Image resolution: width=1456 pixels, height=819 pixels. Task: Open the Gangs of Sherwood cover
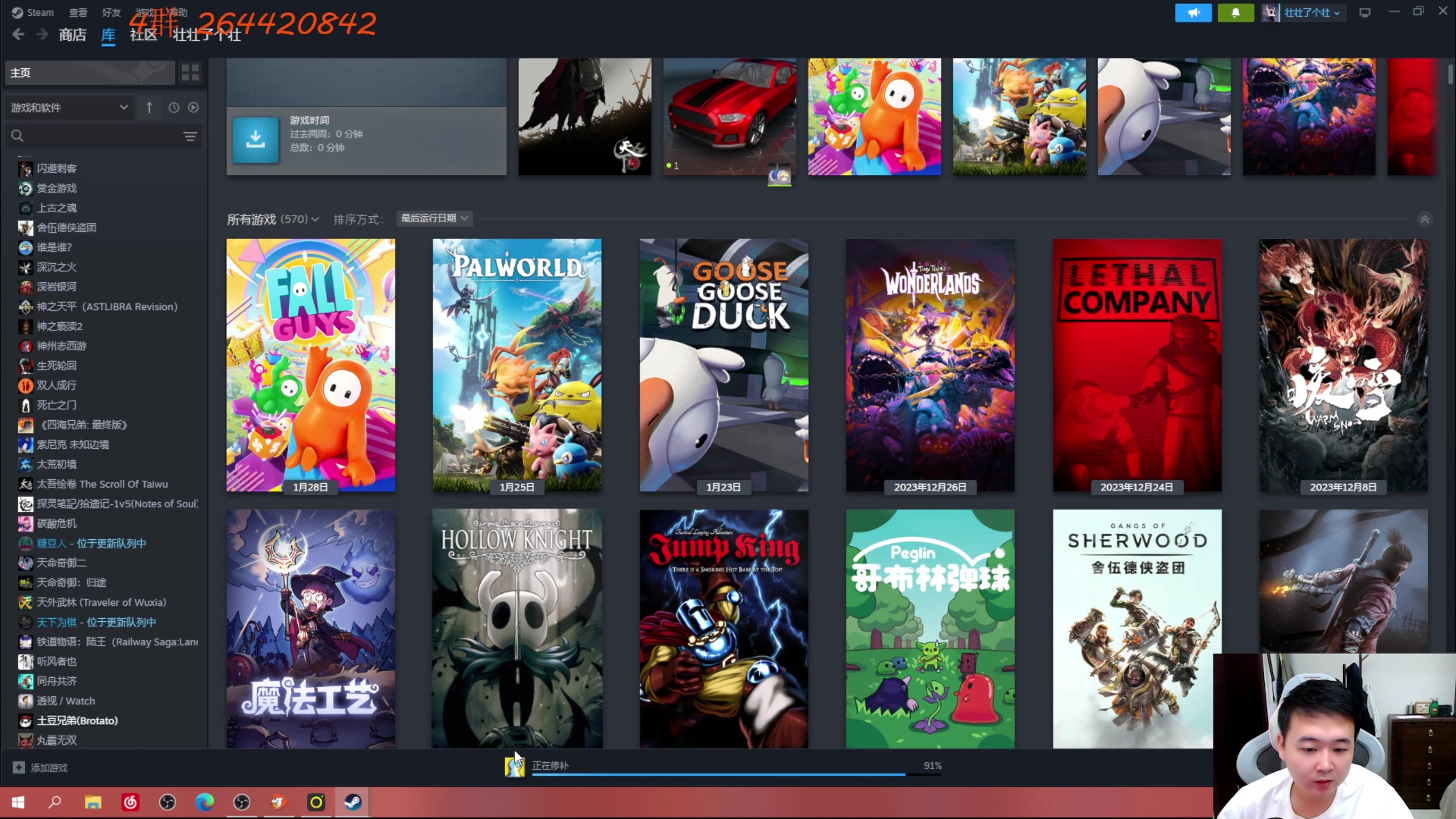(1137, 629)
